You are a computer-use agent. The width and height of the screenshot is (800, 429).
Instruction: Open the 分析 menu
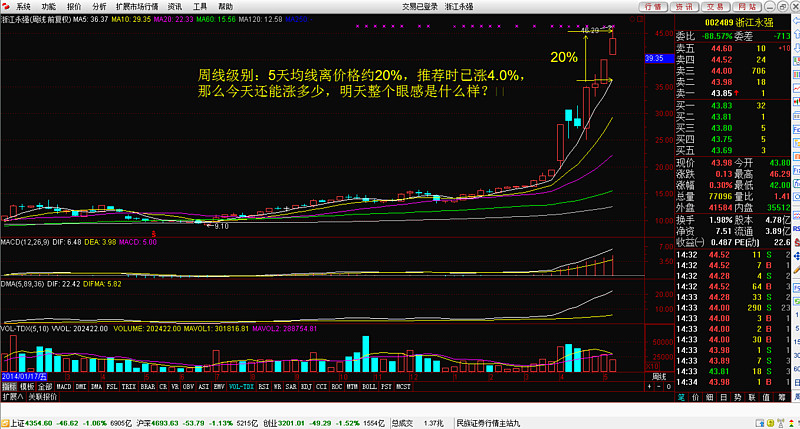[99, 6]
